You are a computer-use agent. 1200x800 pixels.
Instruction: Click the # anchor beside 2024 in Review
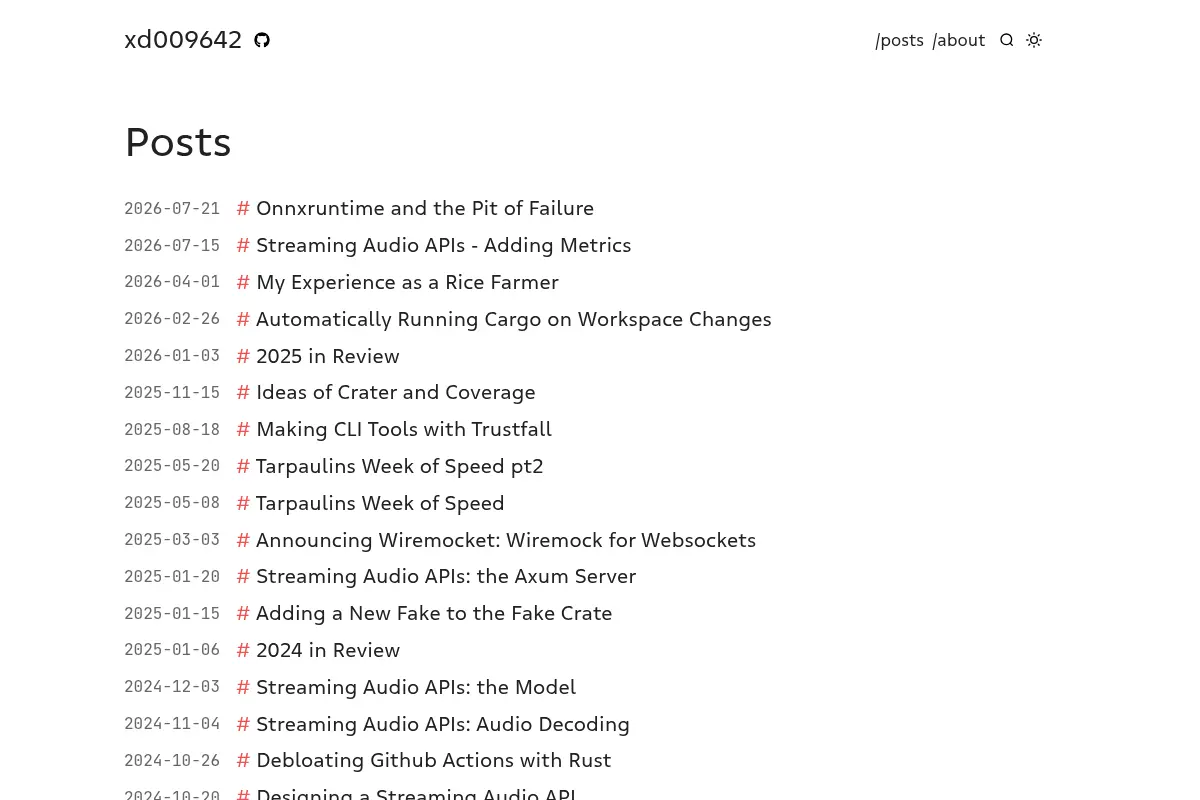point(243,650)
